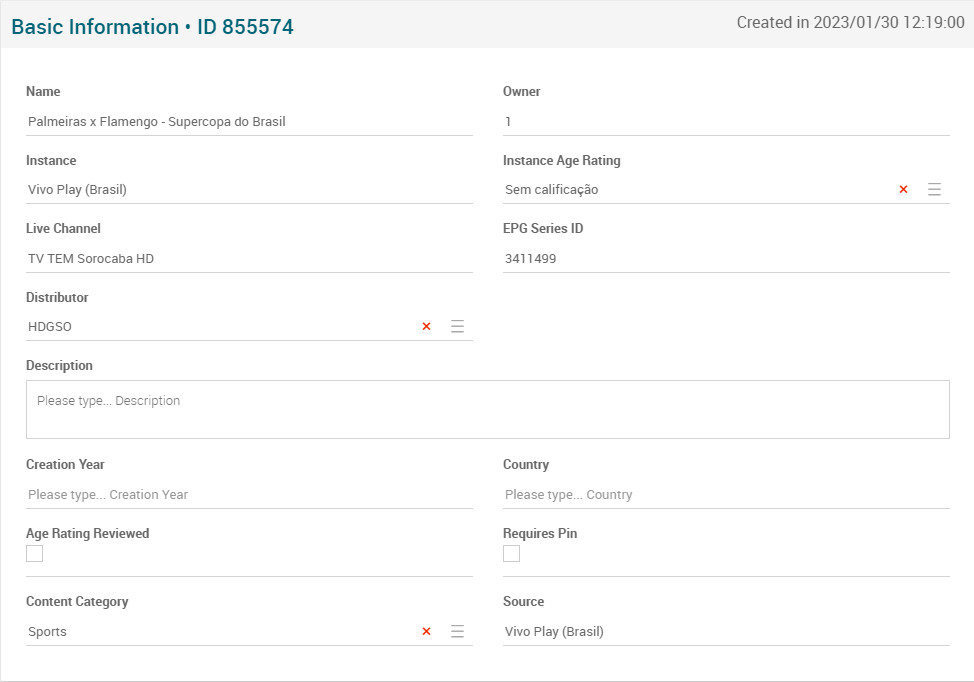
Task: Enable the Requires Pin checkbox
Action: pyautogui.click(x=512, y=554)
